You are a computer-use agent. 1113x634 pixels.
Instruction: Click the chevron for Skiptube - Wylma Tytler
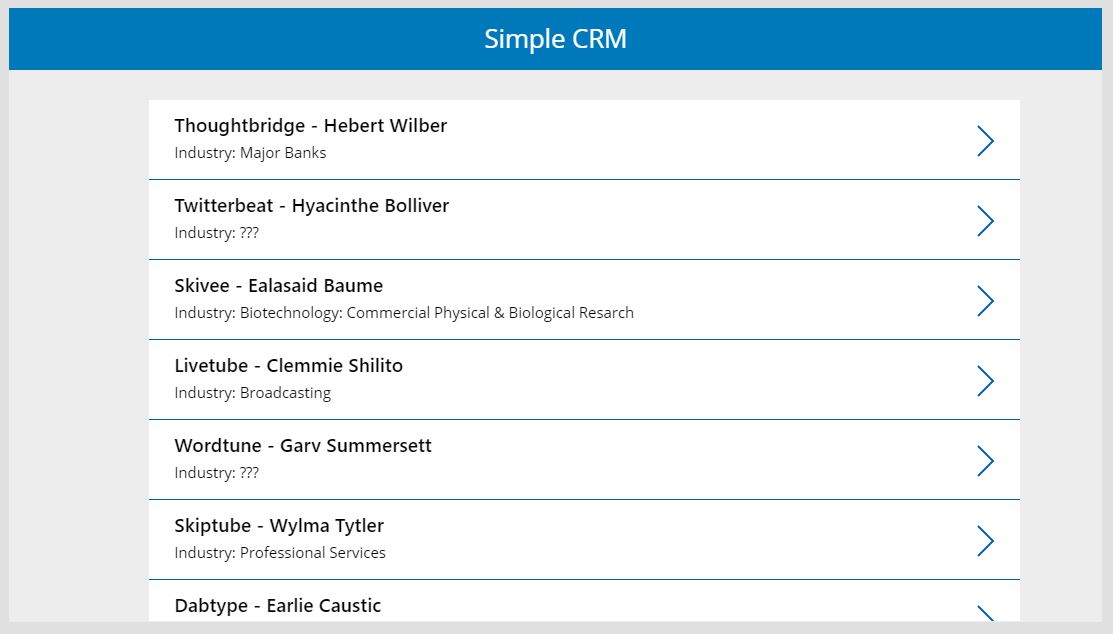985,541
